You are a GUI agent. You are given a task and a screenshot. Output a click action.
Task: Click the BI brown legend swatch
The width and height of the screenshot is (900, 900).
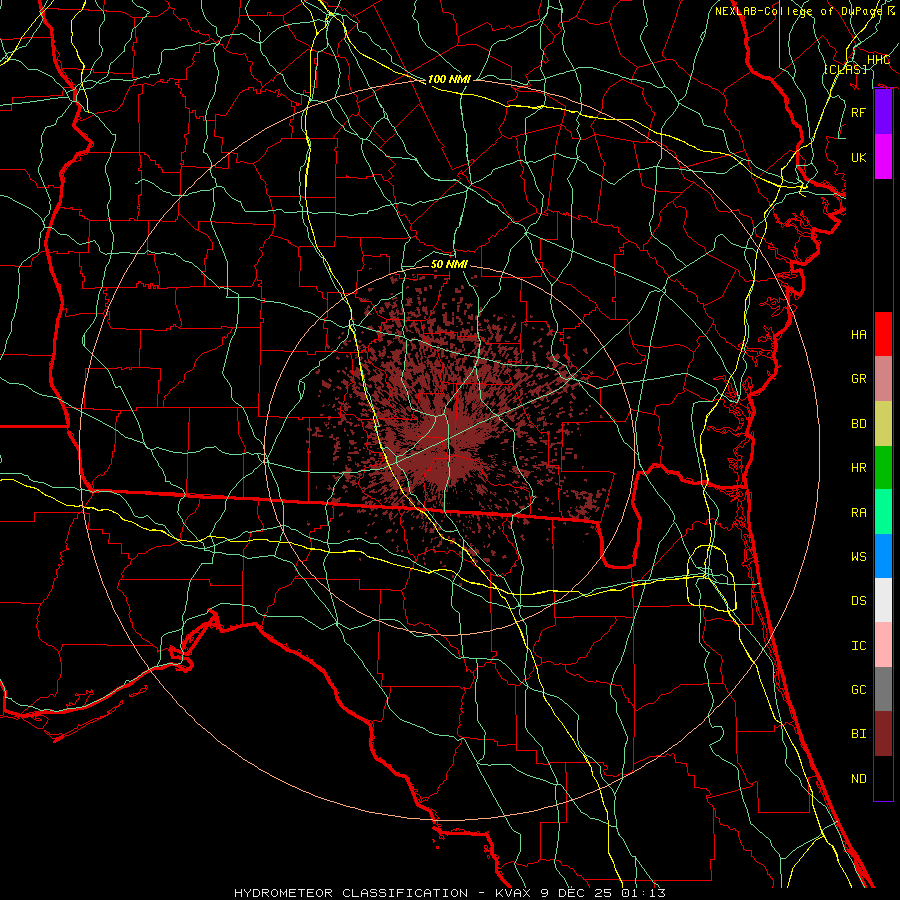[x=883, y=734]
